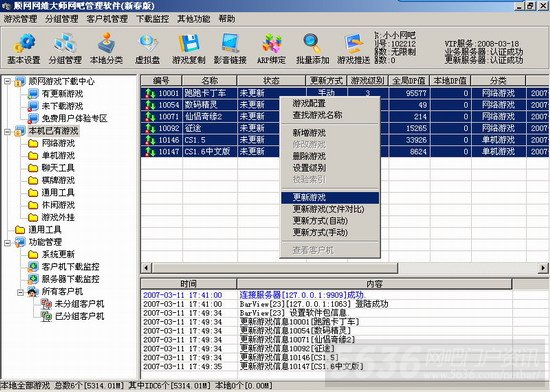Open the 游戏管理 menu
Viewport: 550px width, 392px height.
(x=20, y=19)
